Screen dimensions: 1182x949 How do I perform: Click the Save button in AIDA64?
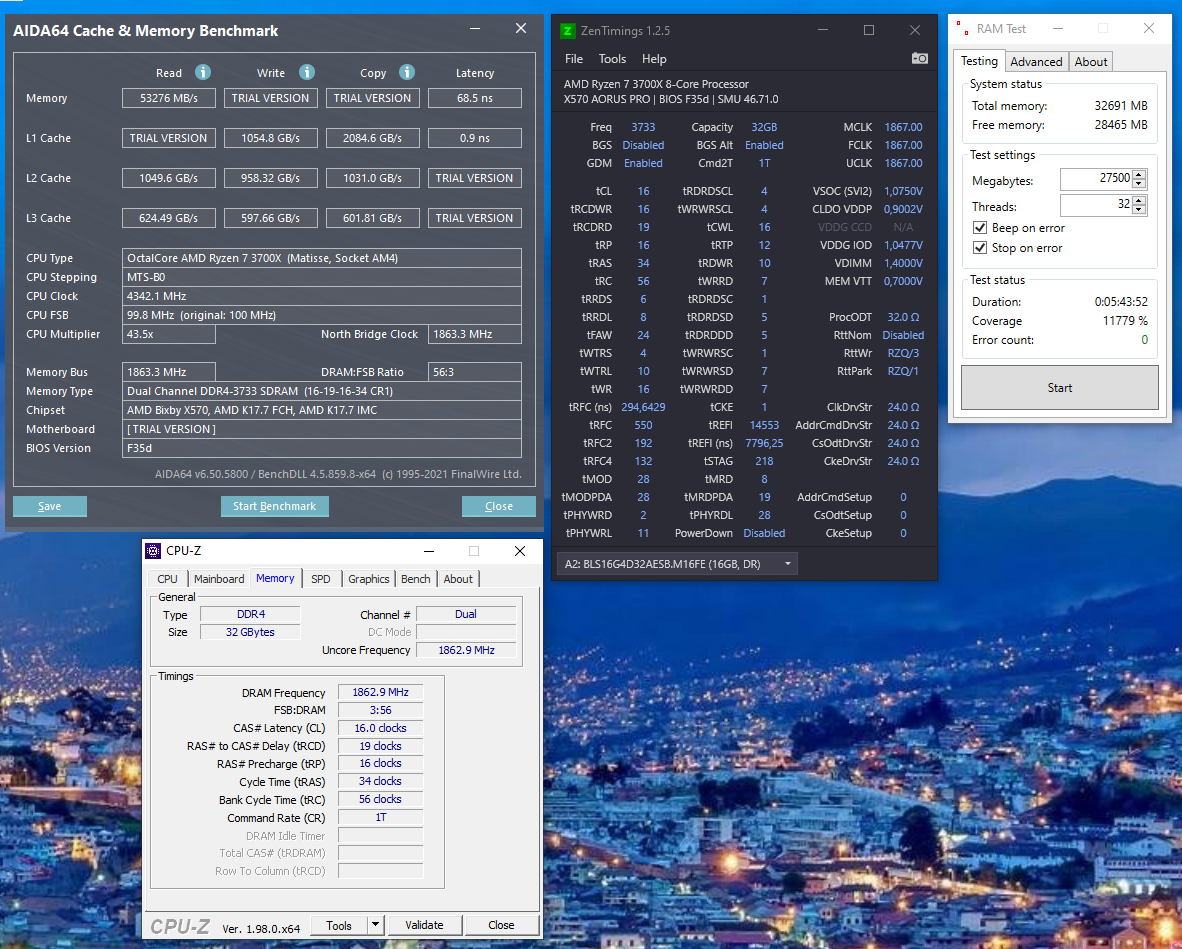click(x=50, y=507)
